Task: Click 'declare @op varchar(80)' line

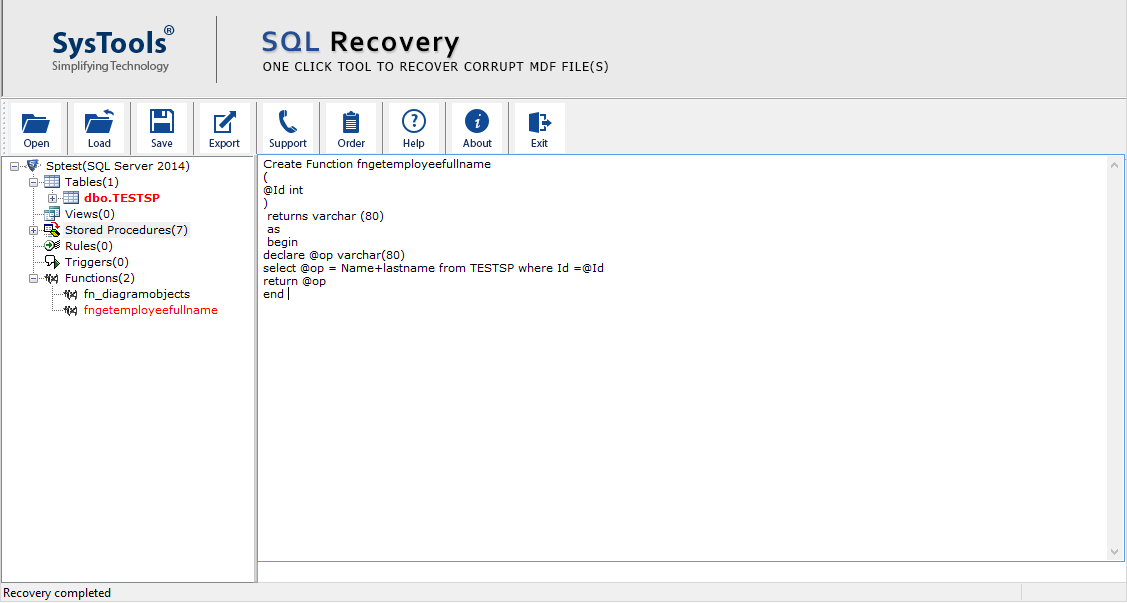Action: (334, 255)
